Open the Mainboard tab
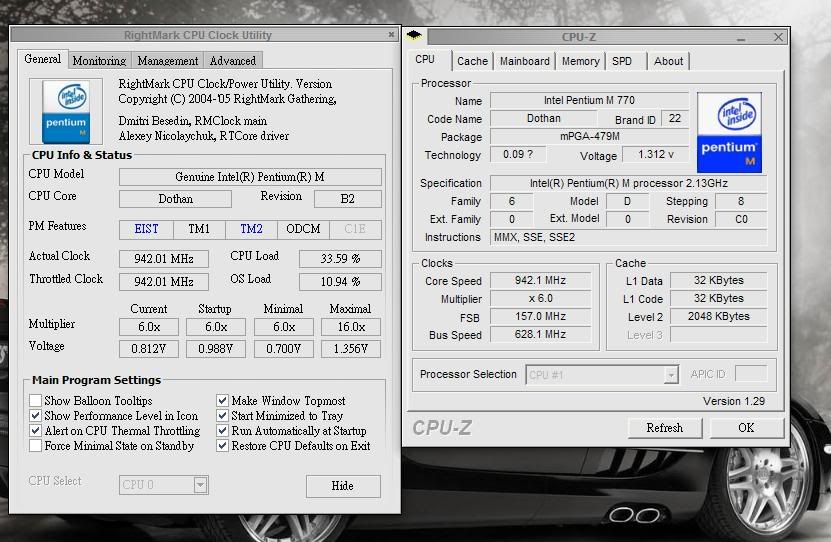 [x=525, y=61]
